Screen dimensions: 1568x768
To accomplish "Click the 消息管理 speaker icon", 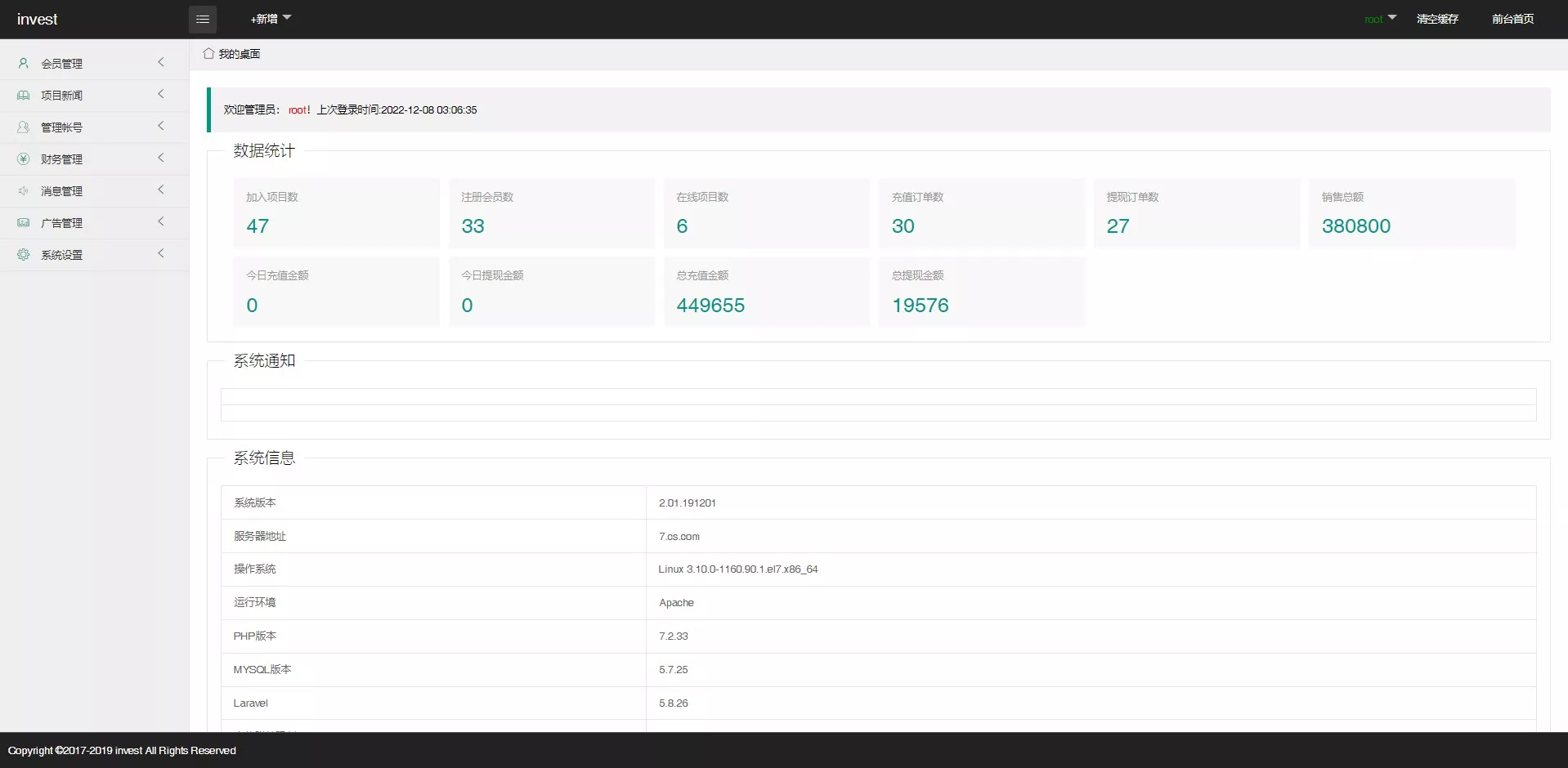I will pos(24,190).
